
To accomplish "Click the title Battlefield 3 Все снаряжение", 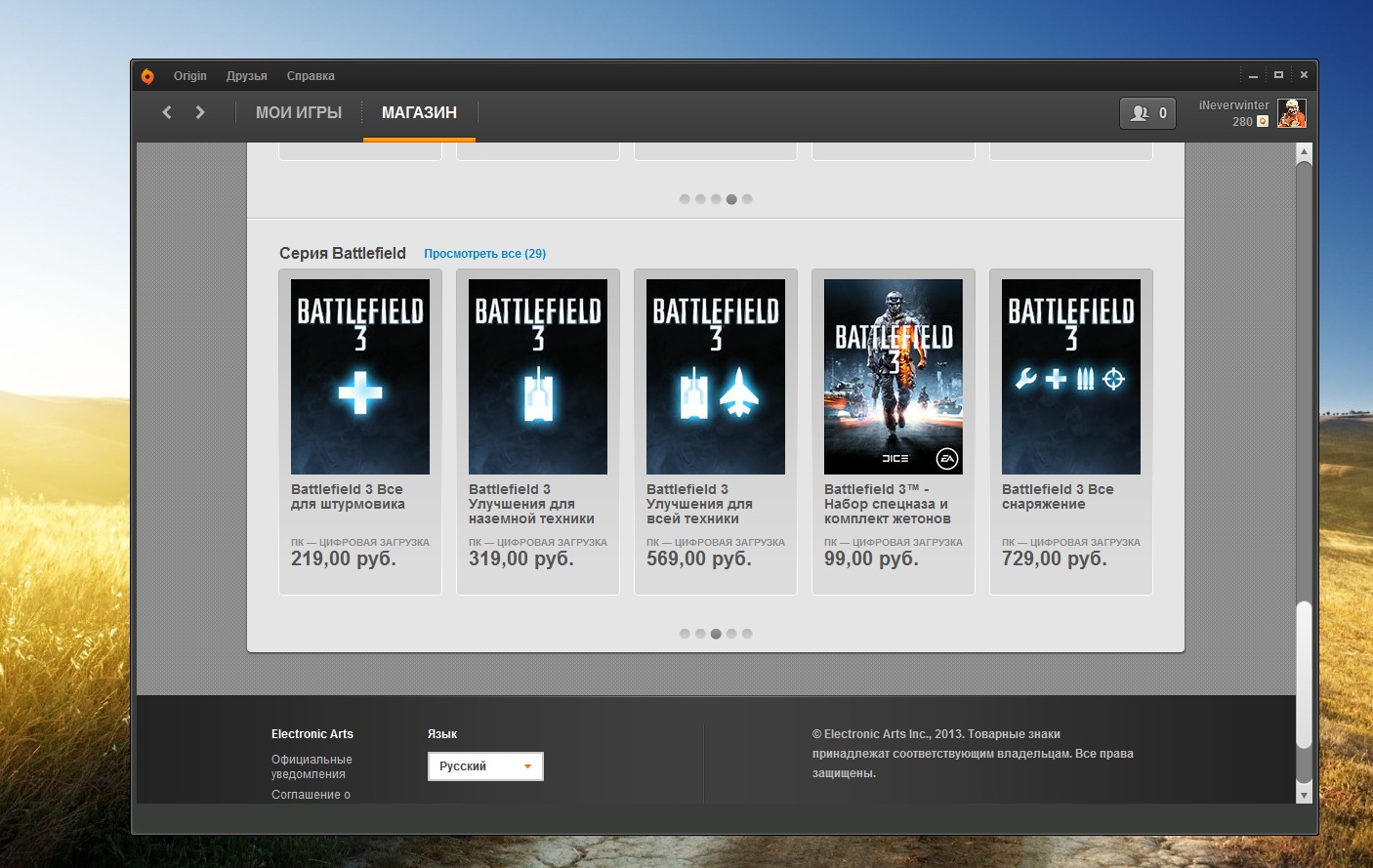I will (x=1058, y=497).
